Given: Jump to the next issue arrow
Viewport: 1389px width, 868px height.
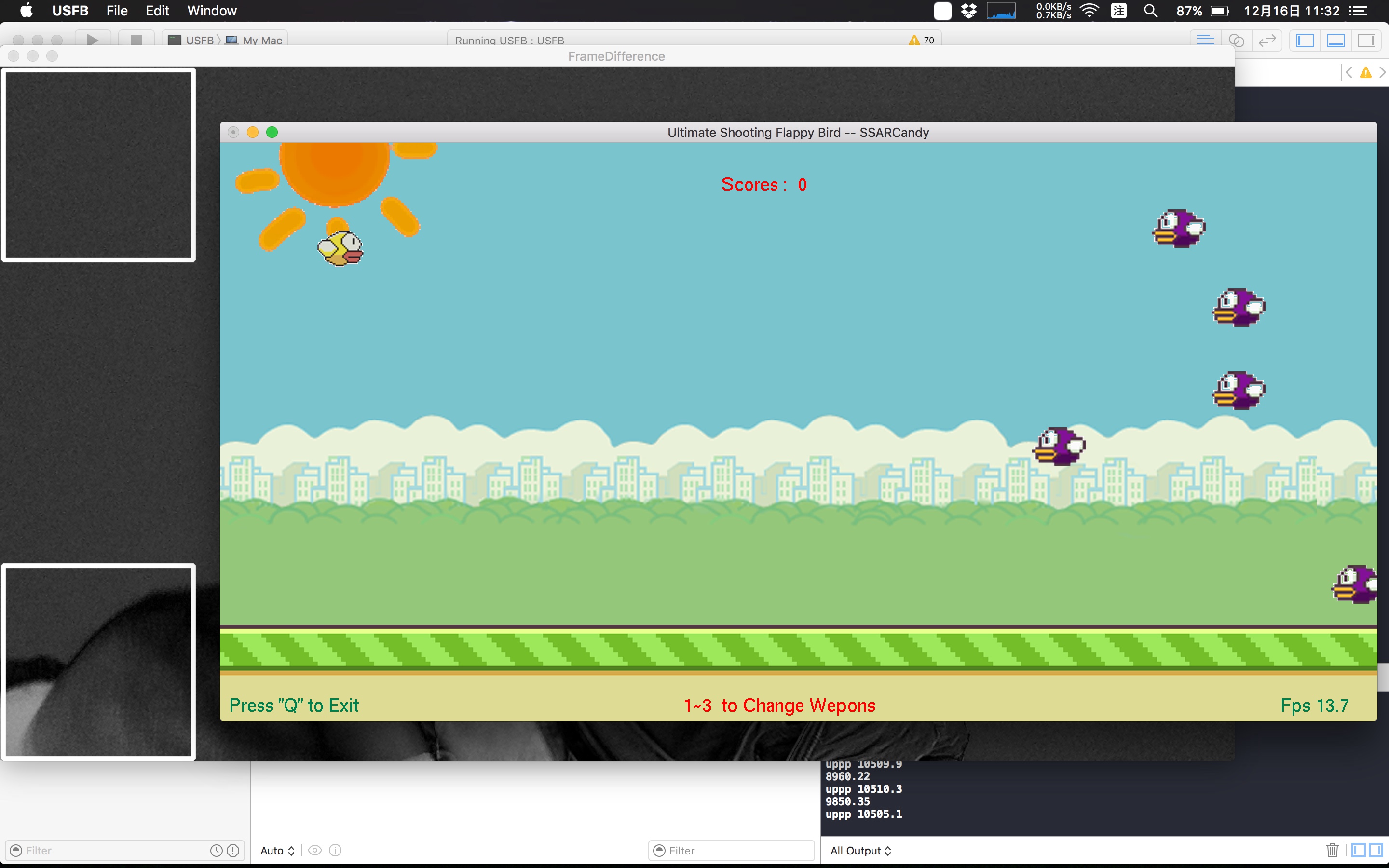Looking at the screenshot, I should click(1382, 72).
